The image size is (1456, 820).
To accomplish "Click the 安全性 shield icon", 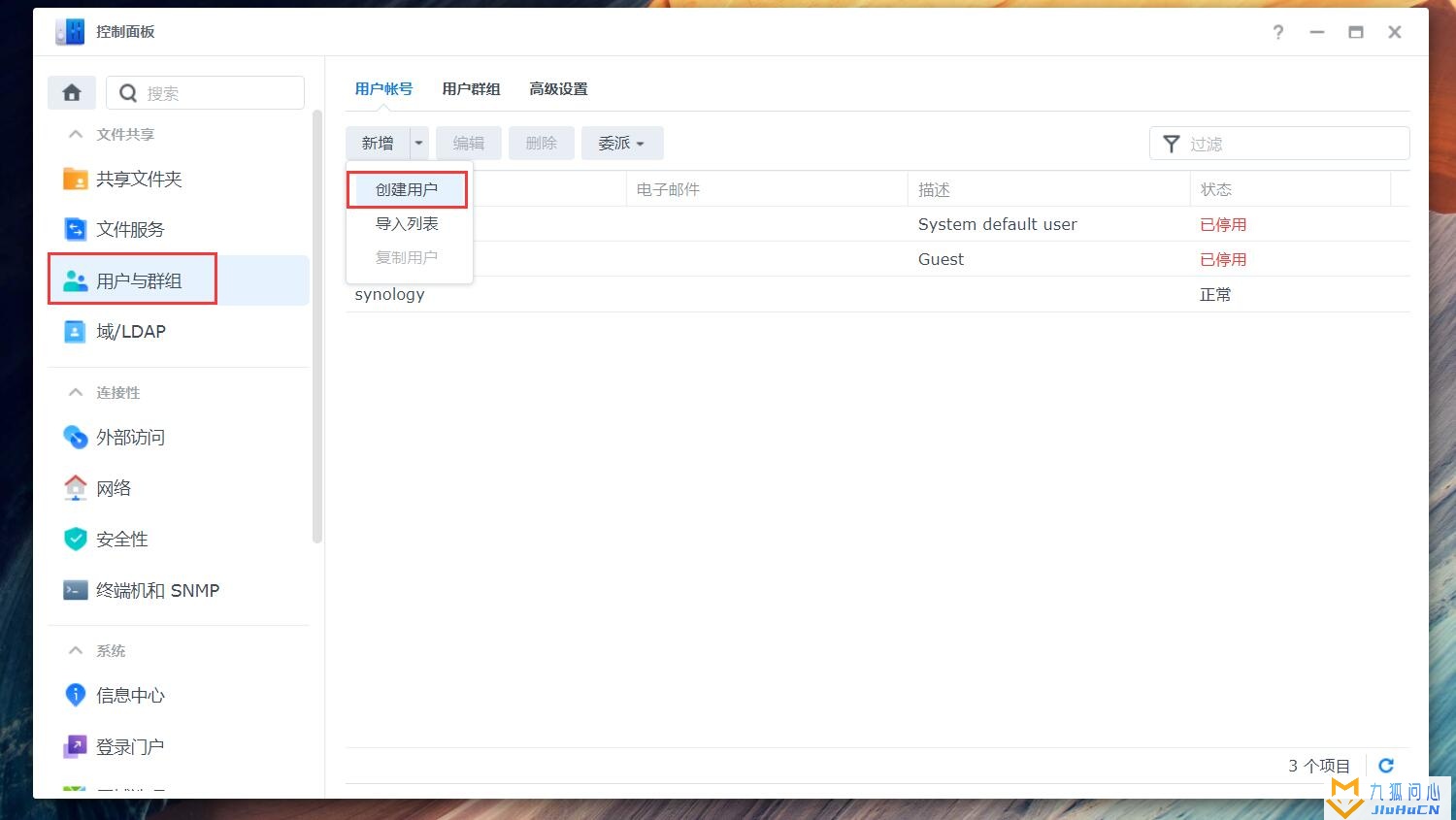I will click(75, 539).
